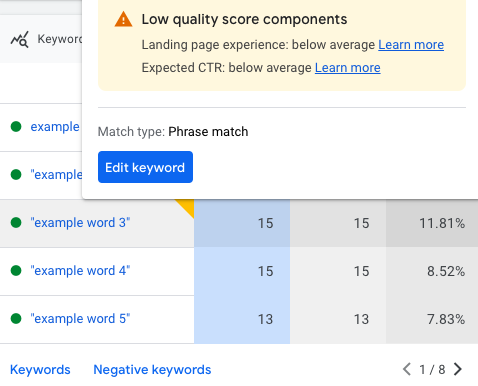The image size is (478, 386).
Task: Click the 1 / 8 page indicator
Action: pyautogui.click(x=432, y=369)
